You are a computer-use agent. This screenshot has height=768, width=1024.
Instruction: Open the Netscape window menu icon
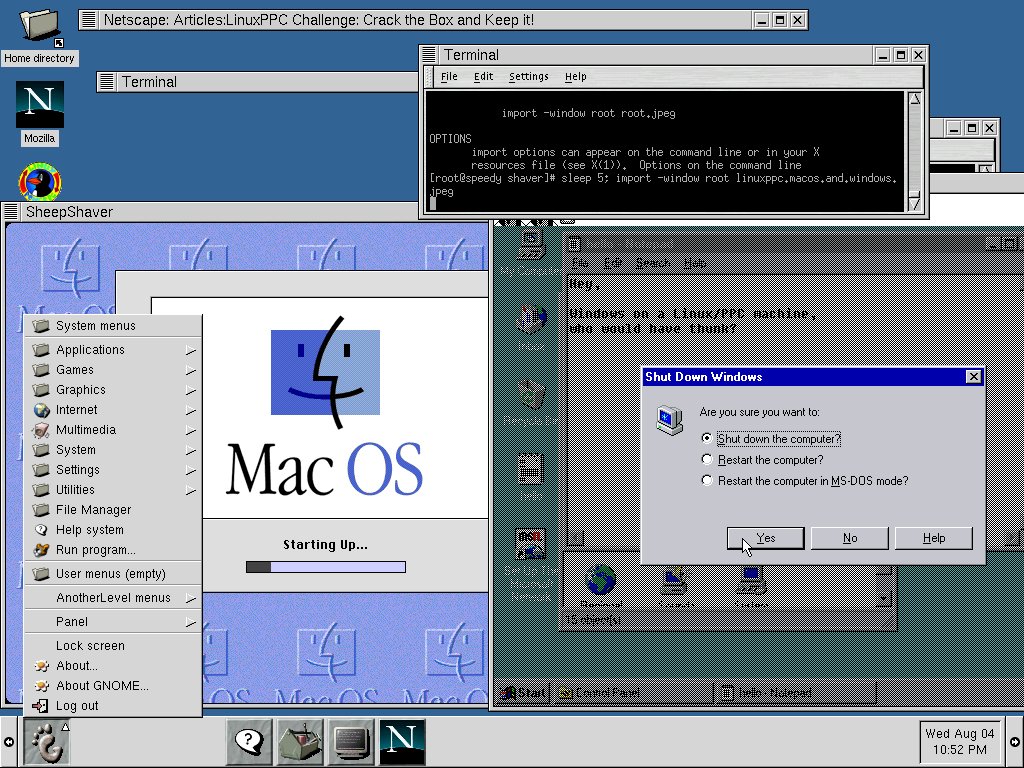coord(89,20)
